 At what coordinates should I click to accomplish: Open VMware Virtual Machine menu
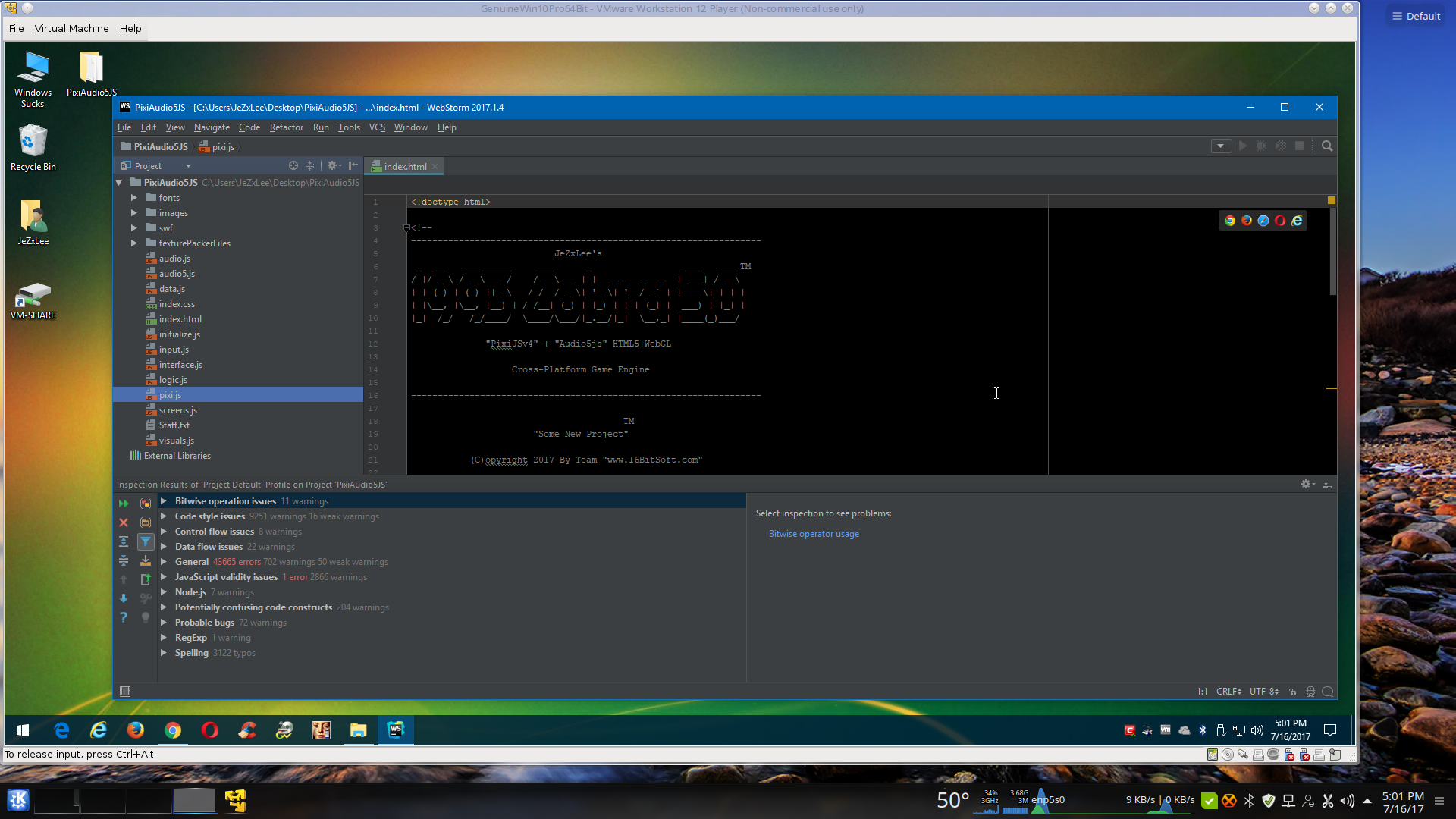click(71, 28)
